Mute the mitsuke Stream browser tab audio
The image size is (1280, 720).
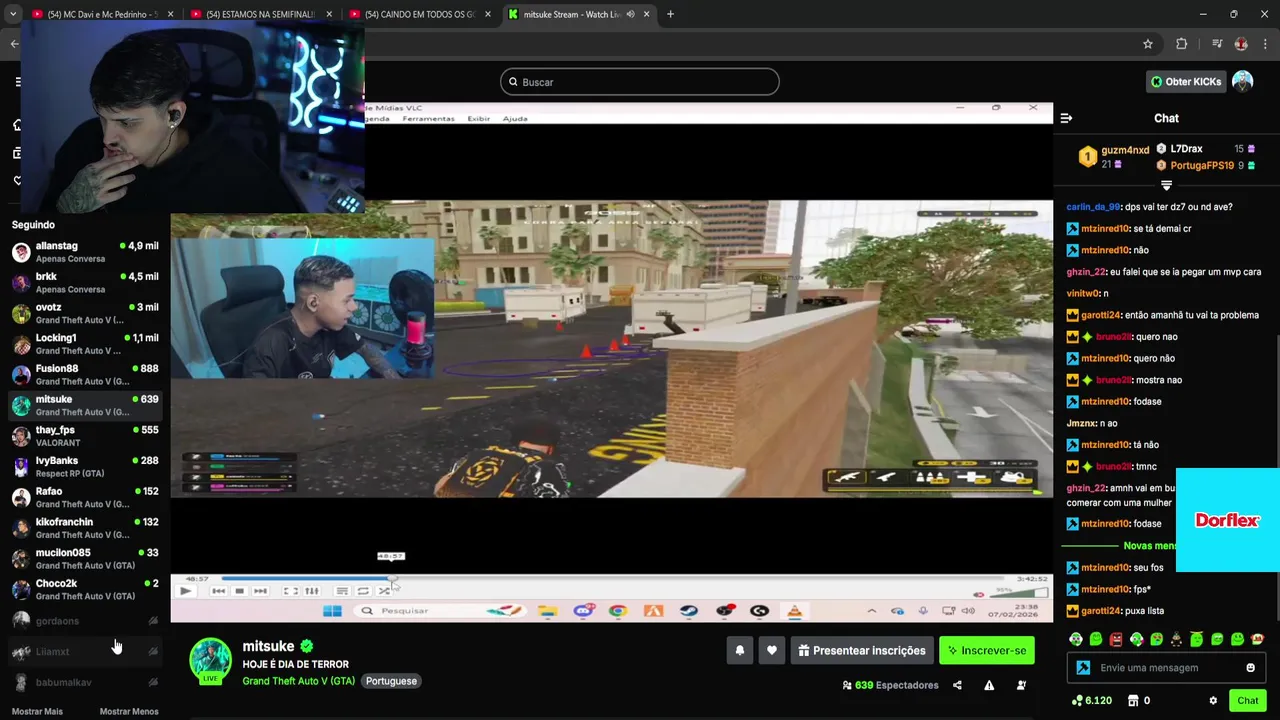pyautogui.click(x=631, y=14)
